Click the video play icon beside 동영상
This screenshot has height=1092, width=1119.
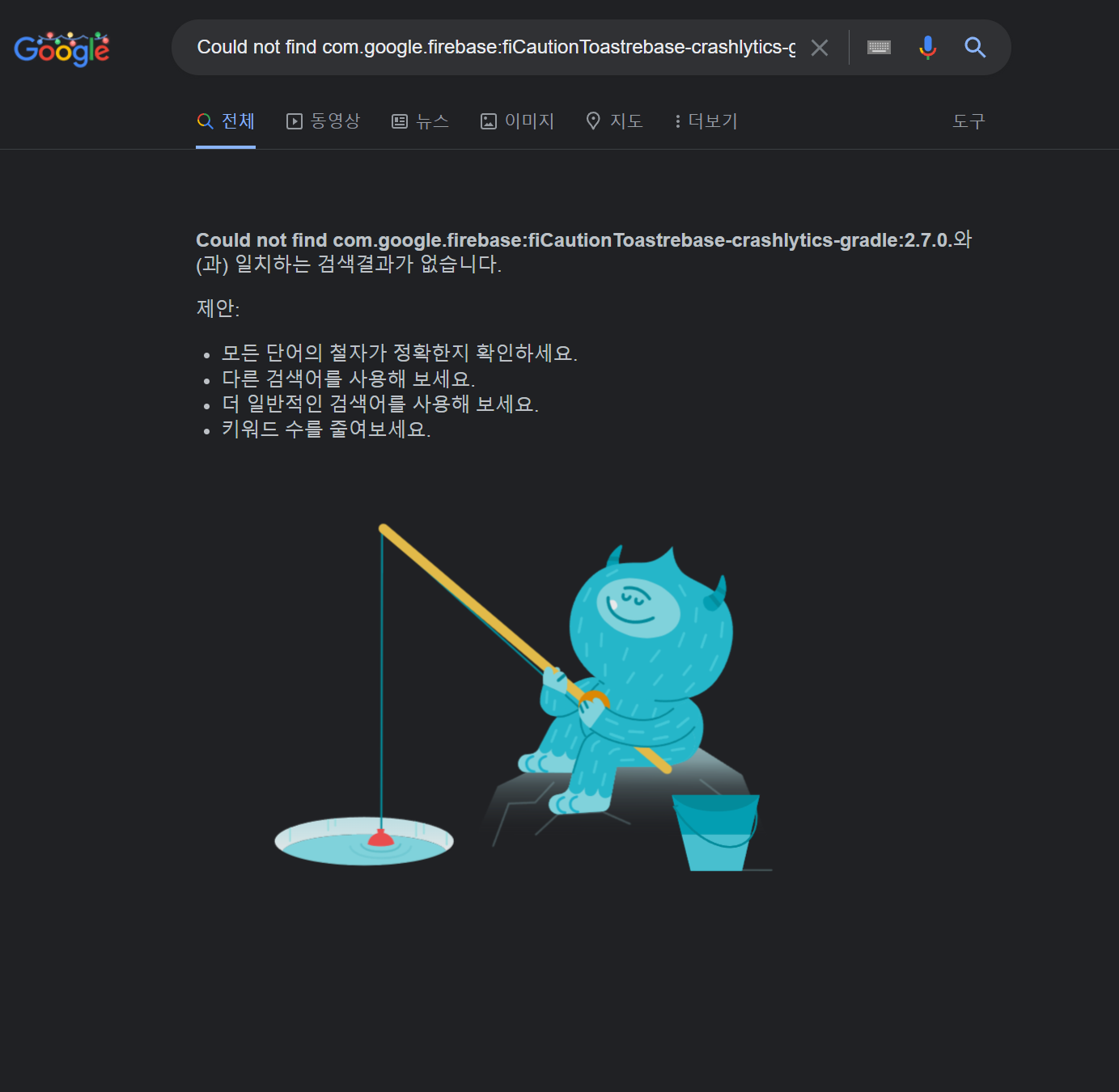pos(295,121)
